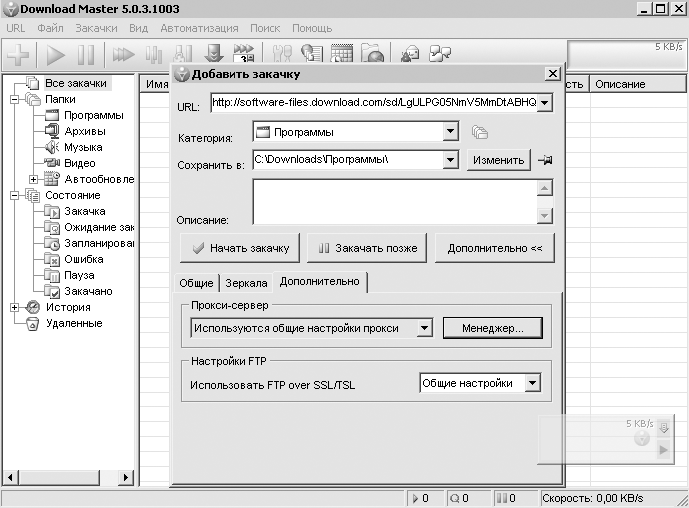Click description scrollbar down arrow

click(x=545, y=215)
